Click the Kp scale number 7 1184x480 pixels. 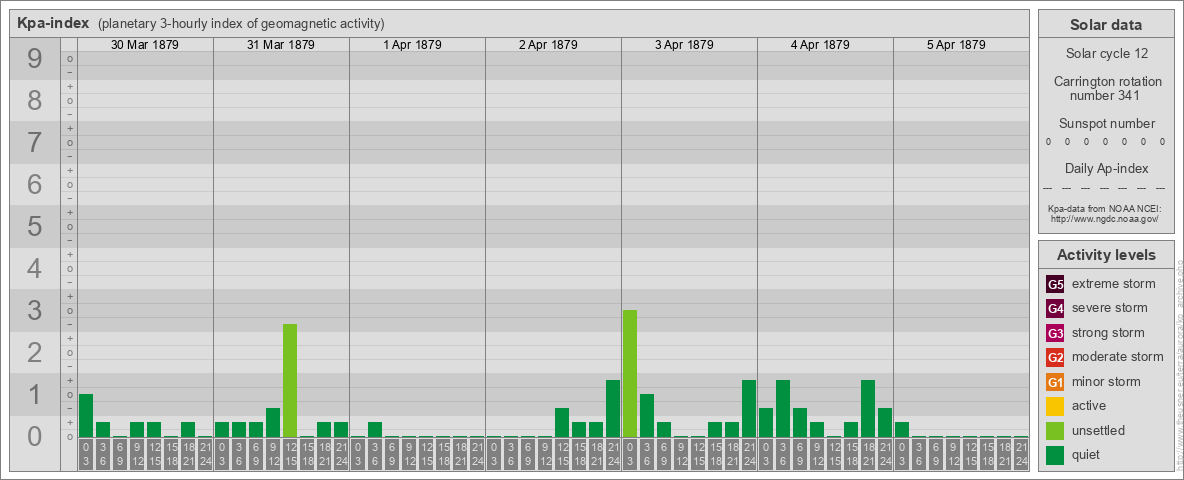point(34,142)
